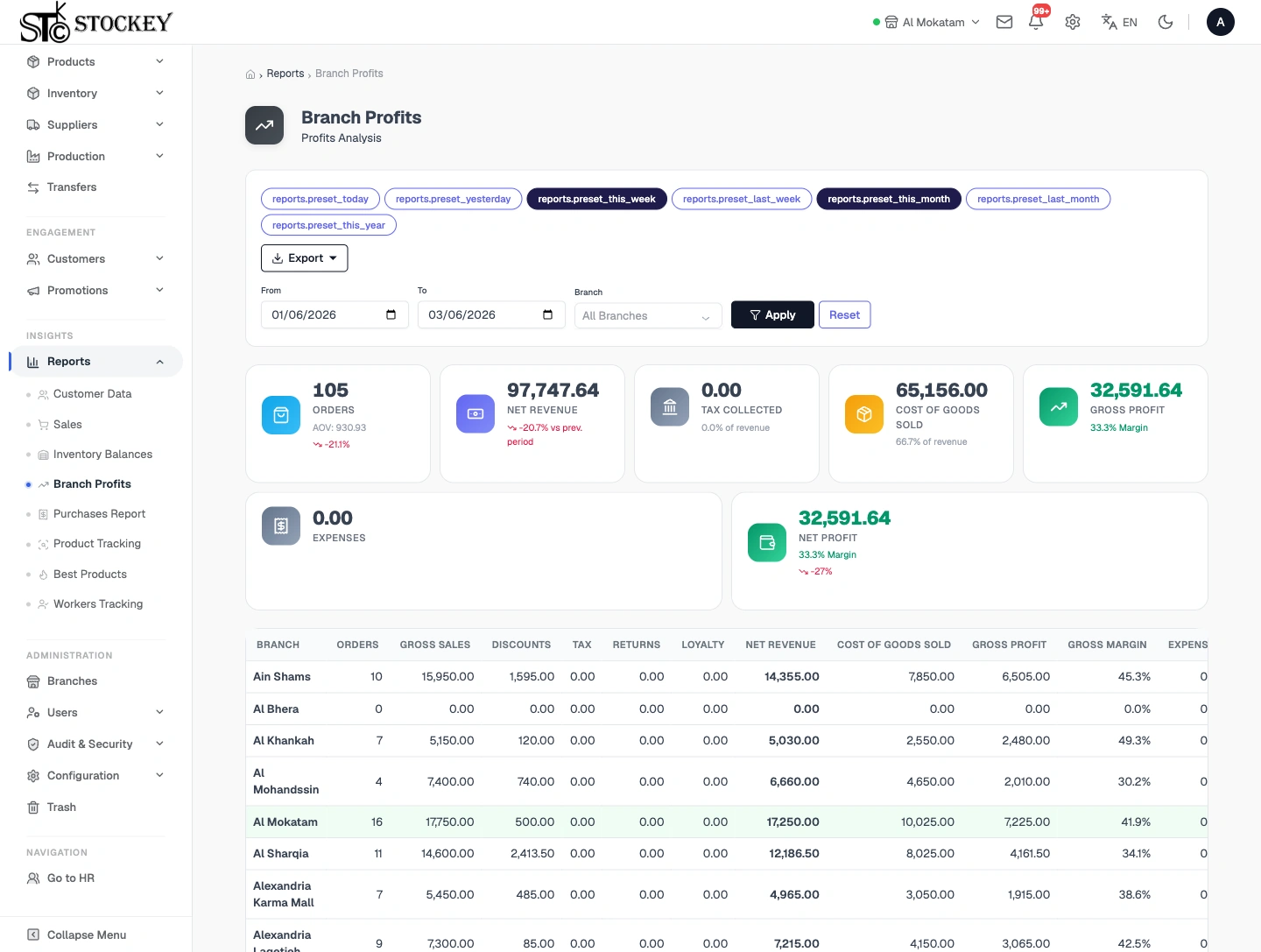Expand the Suppliers menu chevron
Screen dimensions: 1261x952
[x=159, y=124]
